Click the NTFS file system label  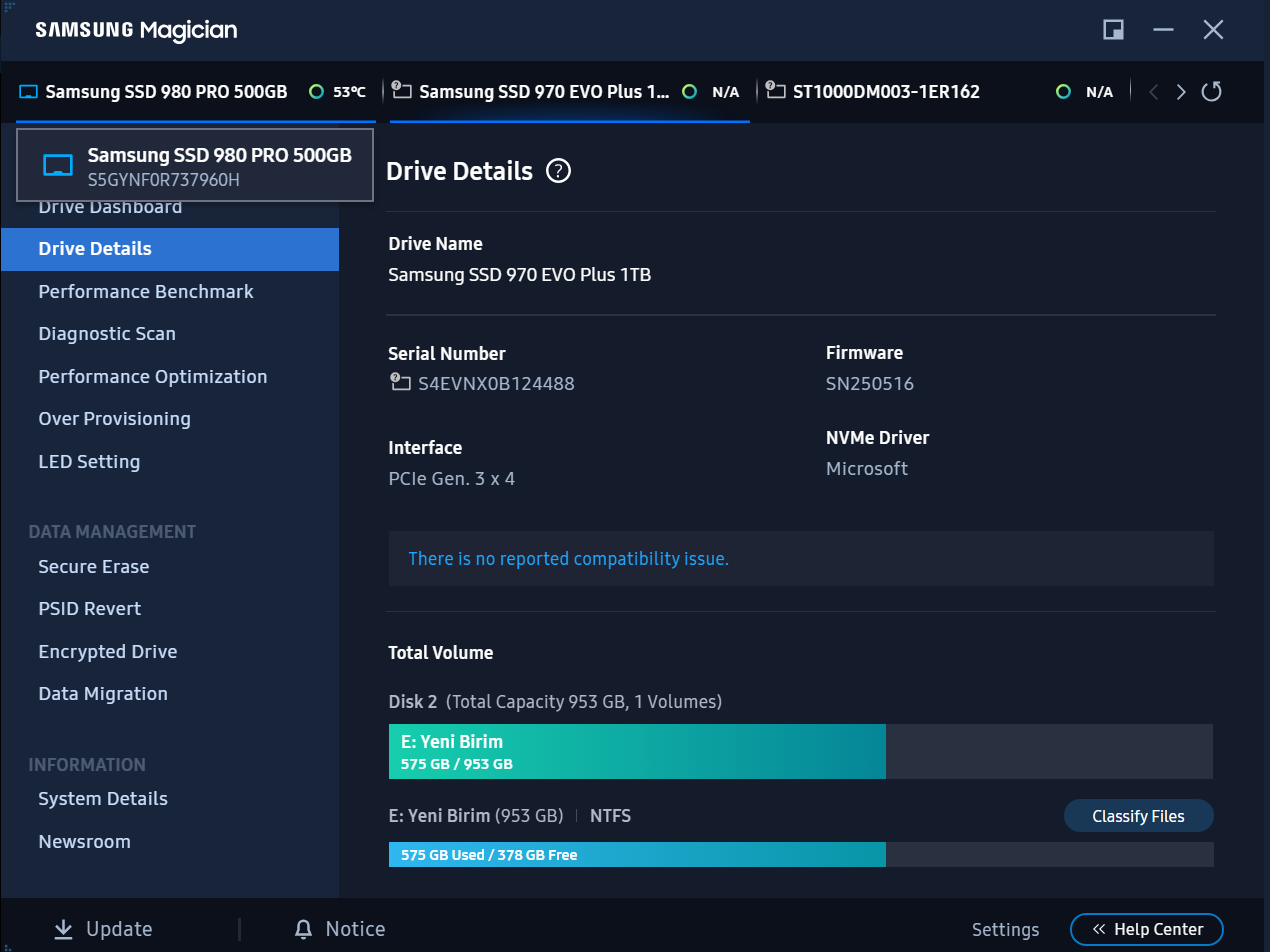pos(610,816)
